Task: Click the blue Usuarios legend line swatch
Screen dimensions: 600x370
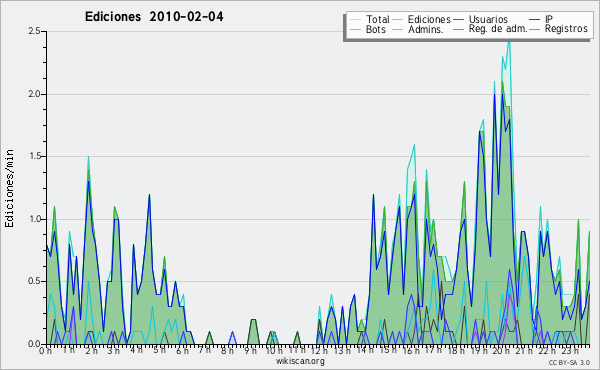Action: [x=458, y=20]
